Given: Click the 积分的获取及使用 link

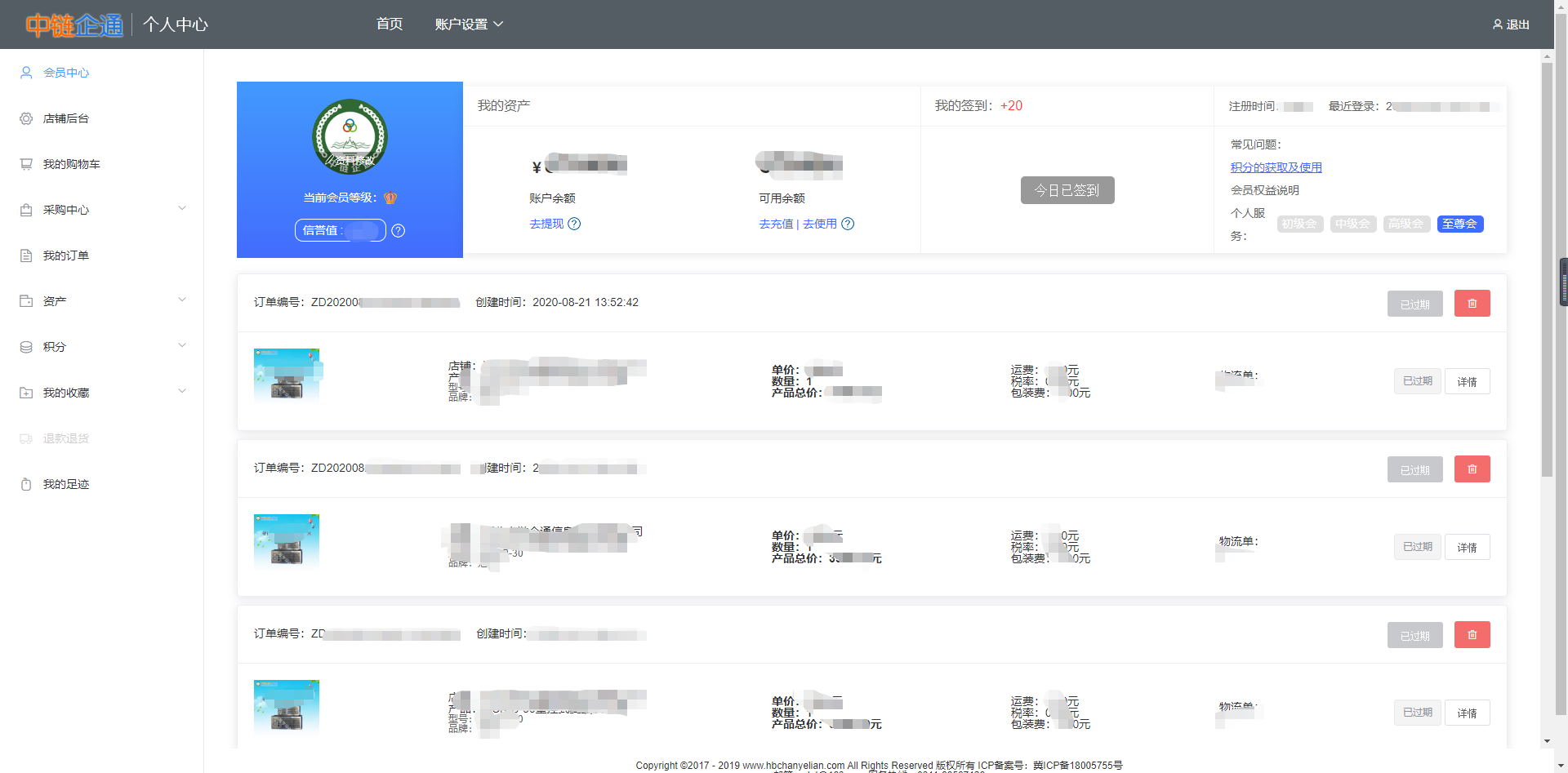Looking at the screenshot, I should pos(1276,167).
